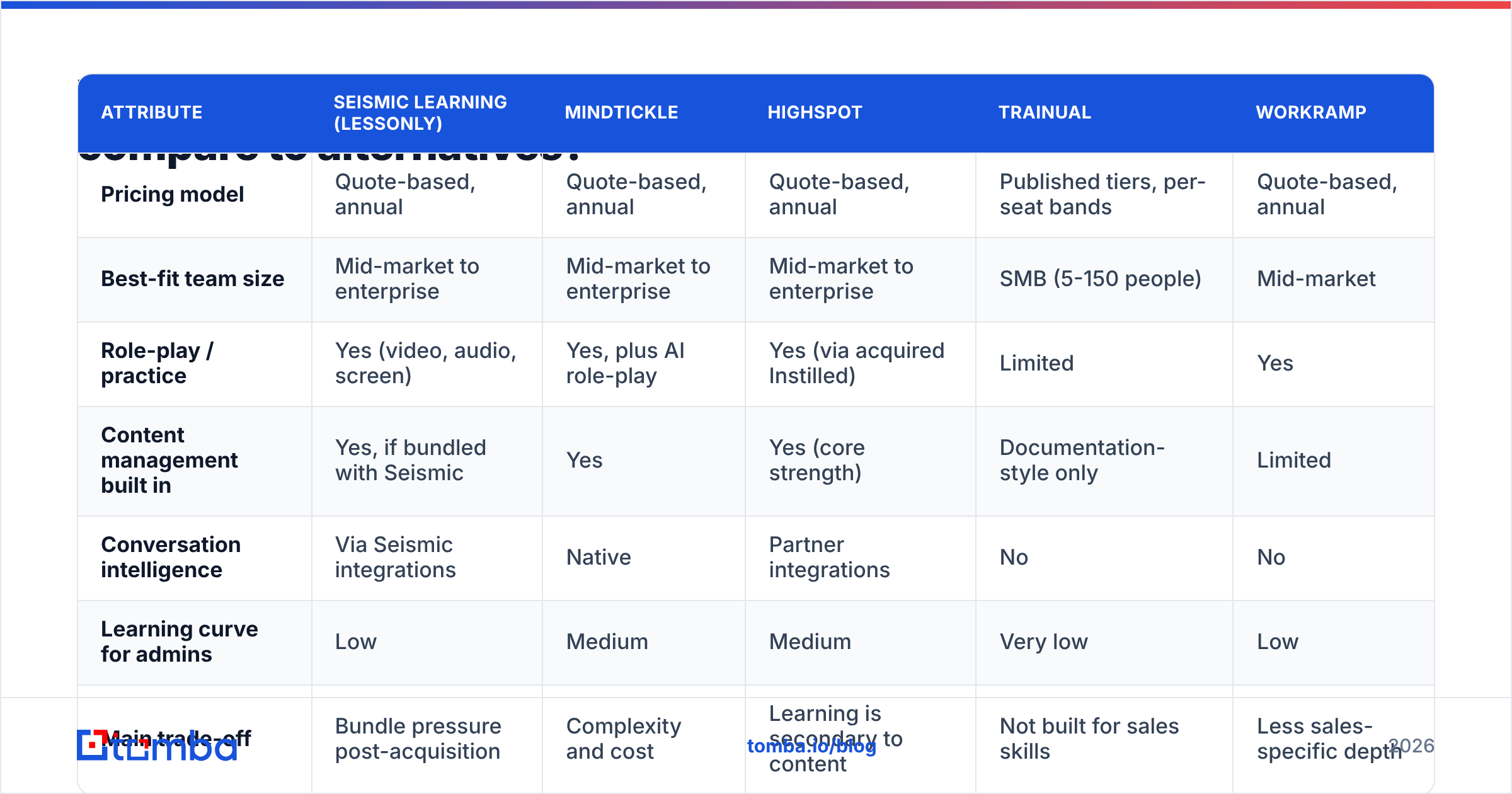Click the 2026 year label
Viewport: 1512px width, 794px height.
pyautogui.click(x=1411, y=746)
